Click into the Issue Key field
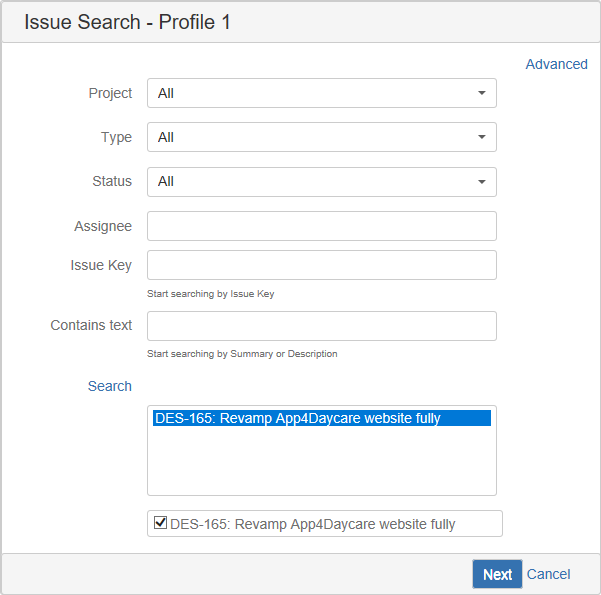601x595 pixels. tap(322, 265)
